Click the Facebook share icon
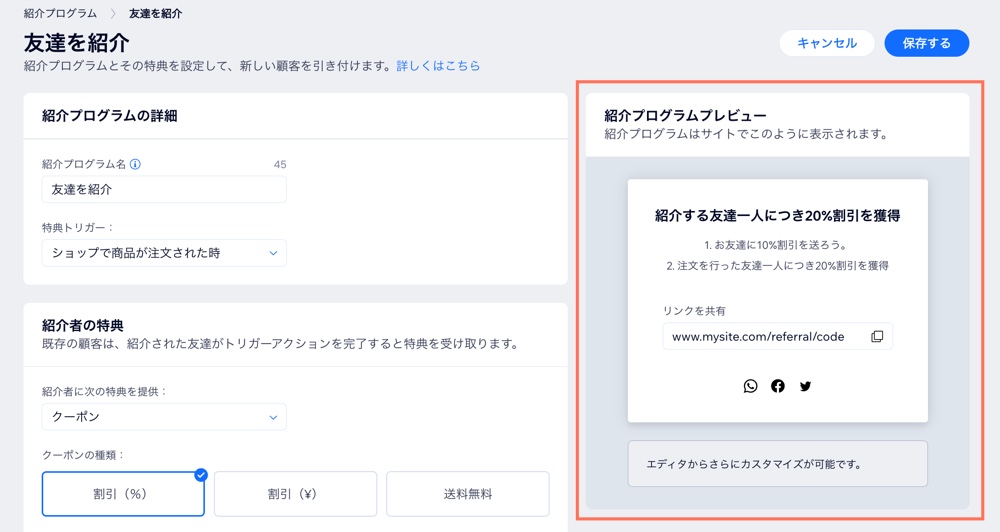Viewport: 1000px width, 532px height. coord(777,386)
